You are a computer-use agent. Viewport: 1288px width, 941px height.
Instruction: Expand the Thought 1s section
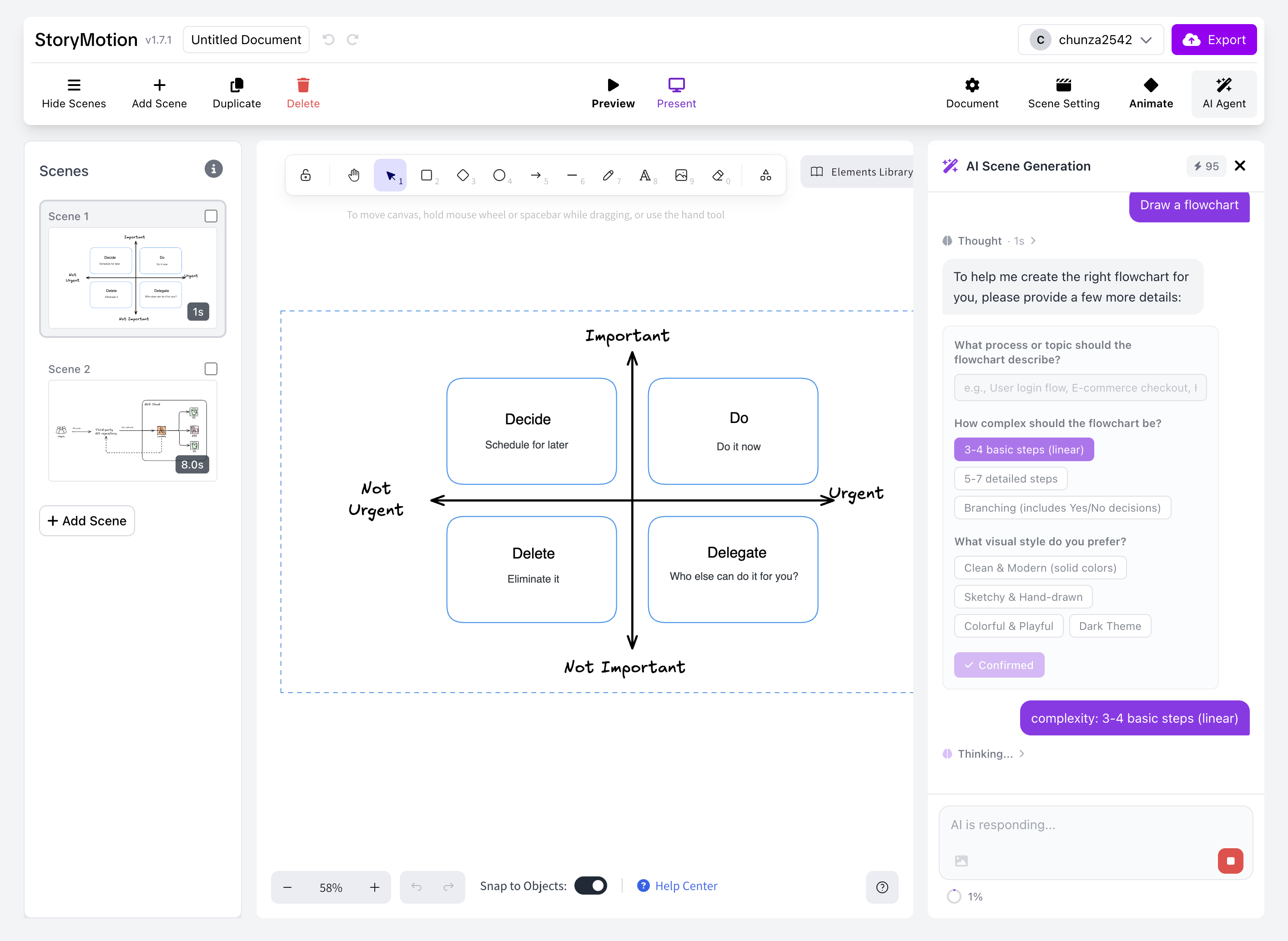989,241
